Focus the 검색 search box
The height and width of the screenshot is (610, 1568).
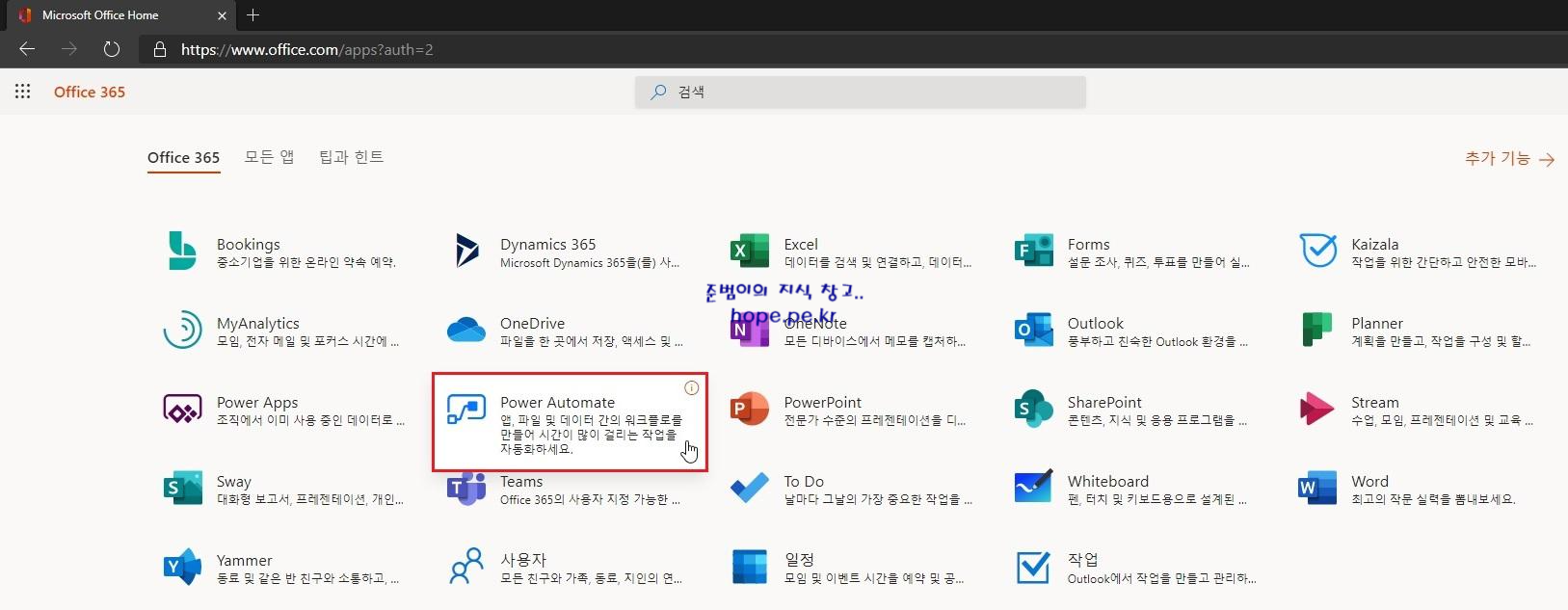click(x=860, y=92)
